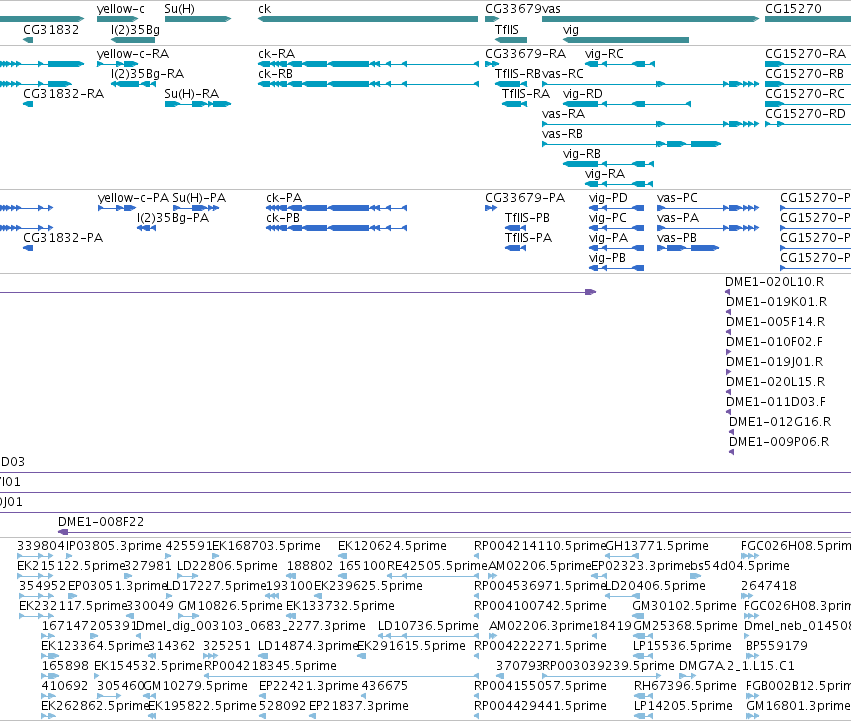
Task: Click the "vas-RB" transcript label
Action: (x=562, y=134)
